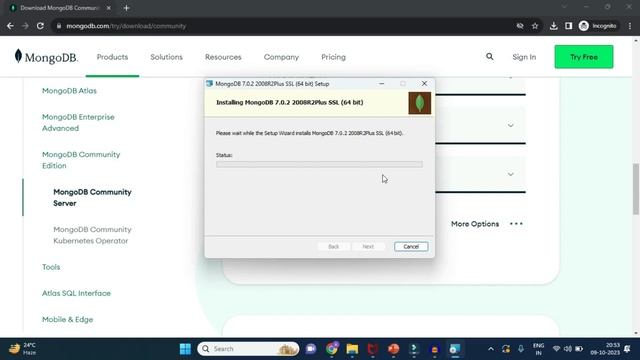Open the MongoDB site search icon

[x=490, y=57]
